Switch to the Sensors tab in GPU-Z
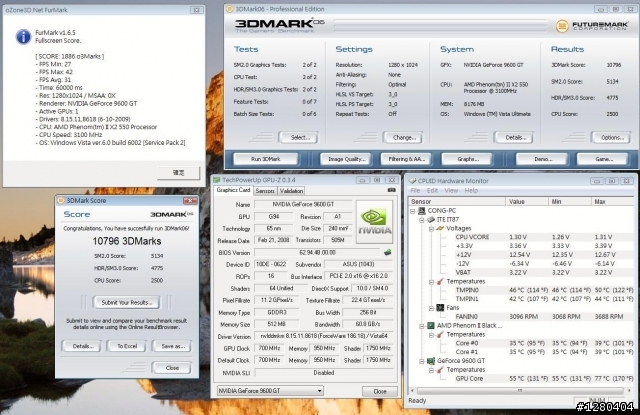 pos(265,191)
